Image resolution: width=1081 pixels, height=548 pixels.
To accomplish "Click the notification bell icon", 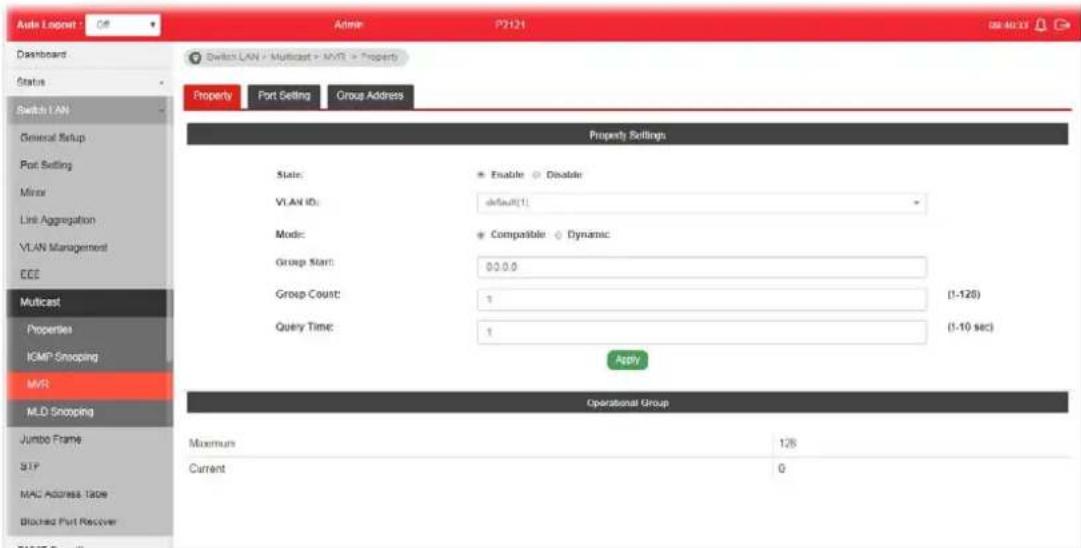I will tap(1042, 25).
